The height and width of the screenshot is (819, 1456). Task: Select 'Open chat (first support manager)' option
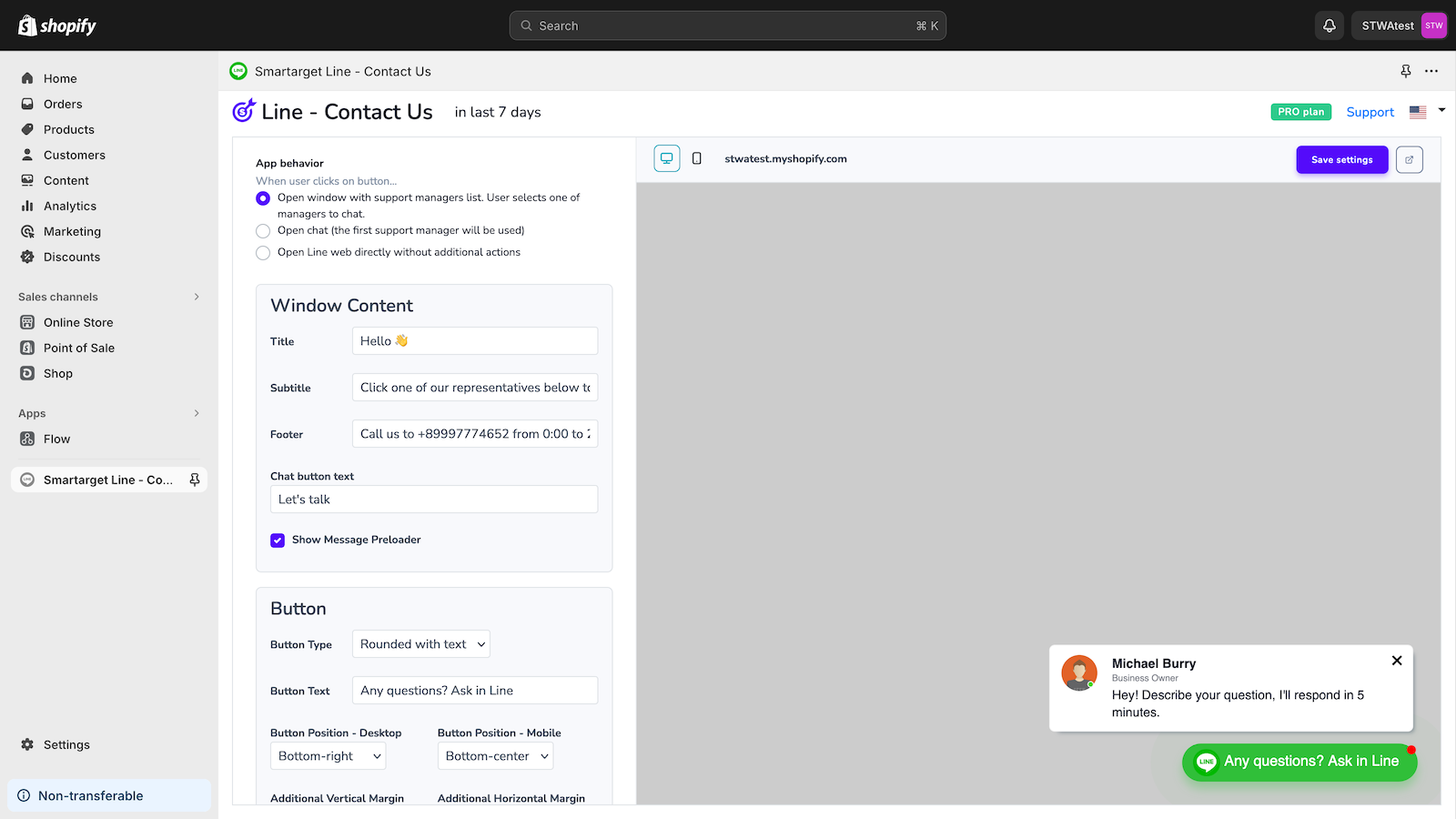263,231
